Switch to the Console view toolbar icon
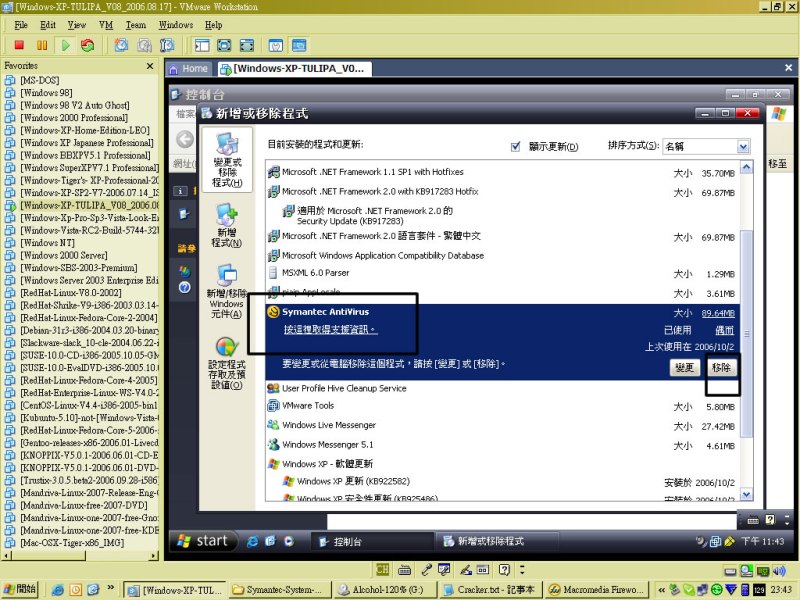This screenshot has height=600, width=800. tap(299, 45)
